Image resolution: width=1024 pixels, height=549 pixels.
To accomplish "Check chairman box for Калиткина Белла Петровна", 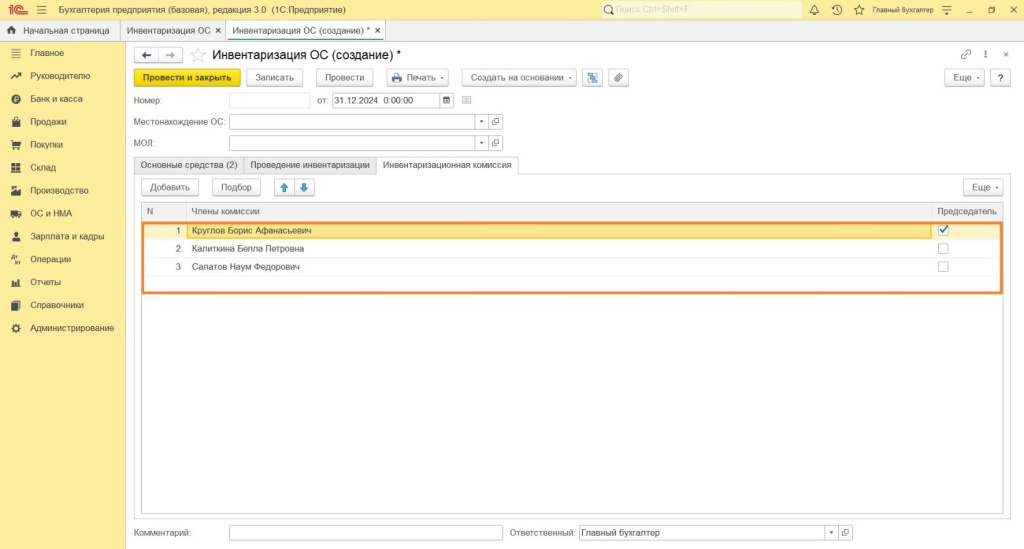I will pyautogui.click(x=943, y=248).
